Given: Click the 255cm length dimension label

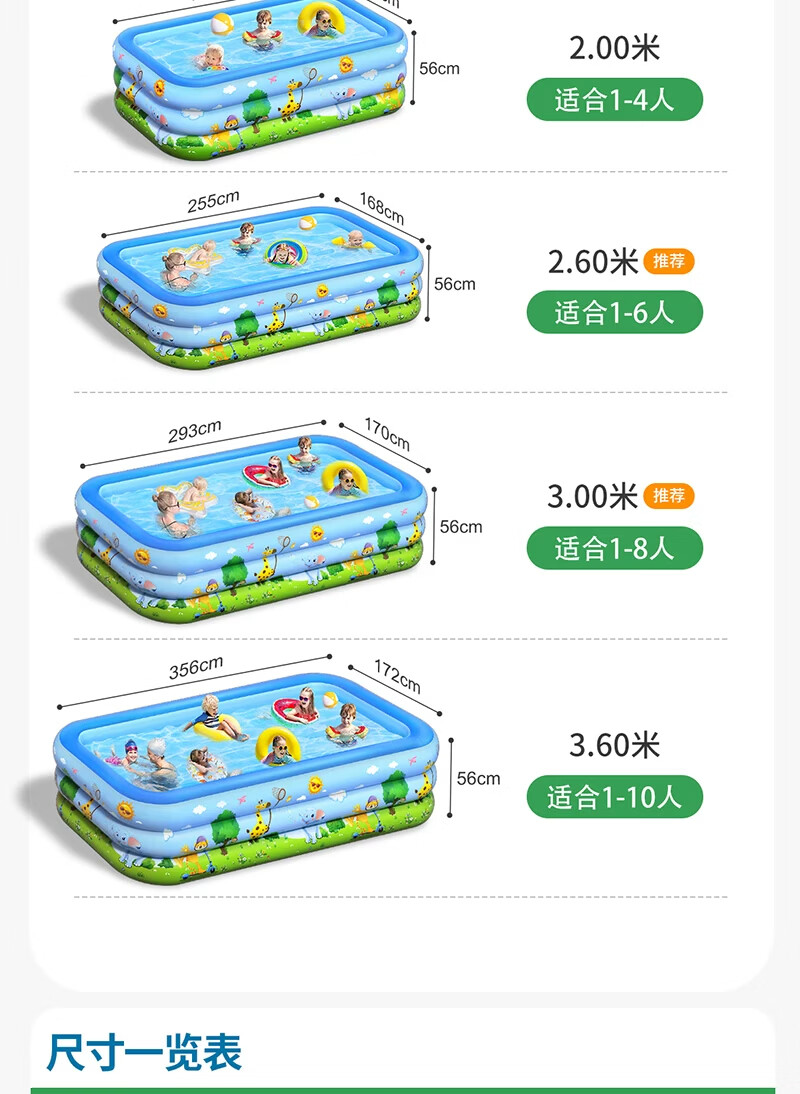Looking at the screenshot, I should (213, 202).
